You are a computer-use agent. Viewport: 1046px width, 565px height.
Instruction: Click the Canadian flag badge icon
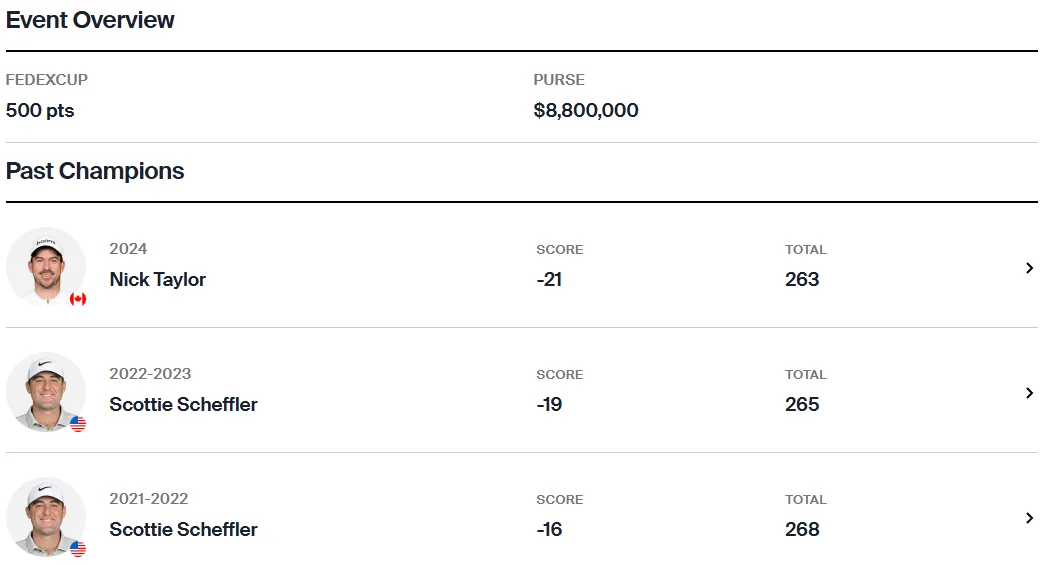click(78, 299)
